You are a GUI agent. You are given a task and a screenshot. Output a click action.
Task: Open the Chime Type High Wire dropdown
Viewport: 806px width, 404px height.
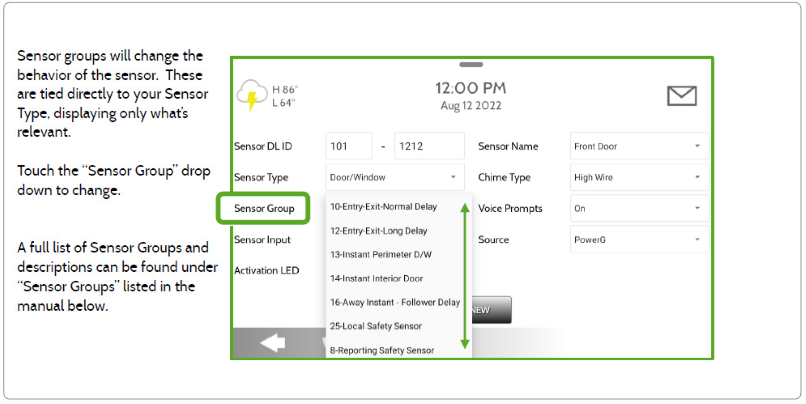[638, 177]
